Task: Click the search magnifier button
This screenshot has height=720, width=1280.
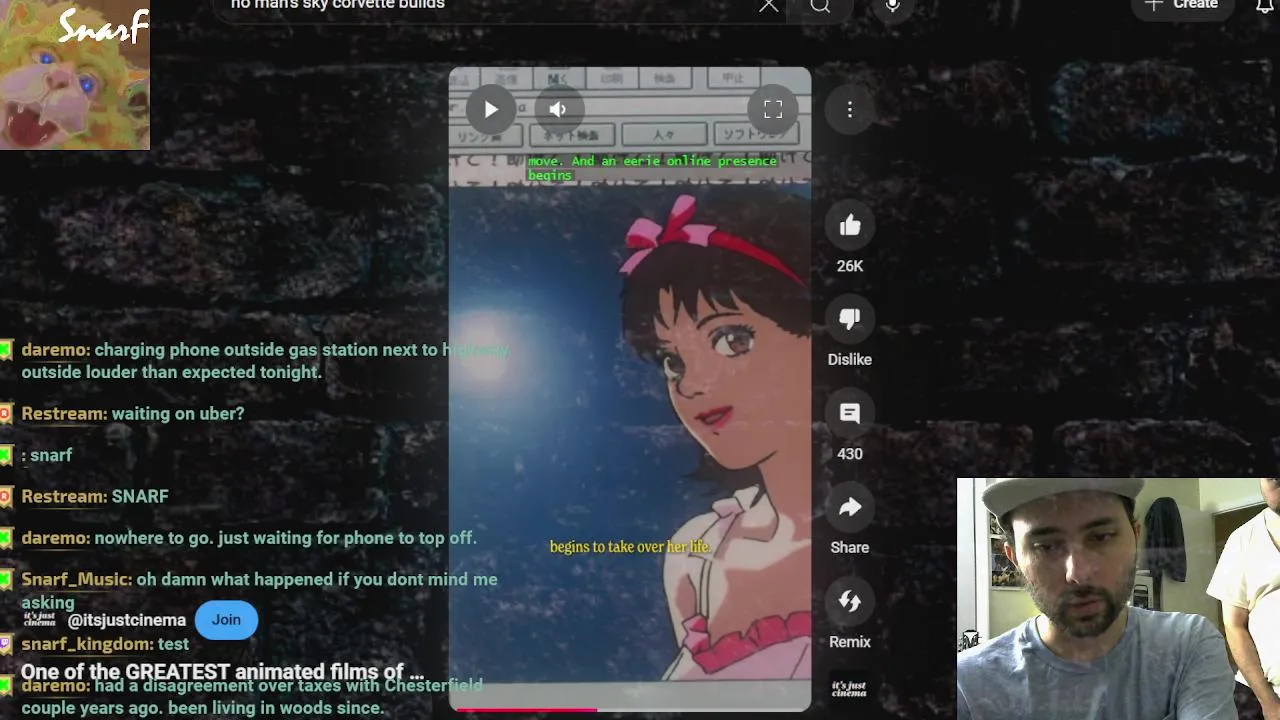Action: point(820,6)
